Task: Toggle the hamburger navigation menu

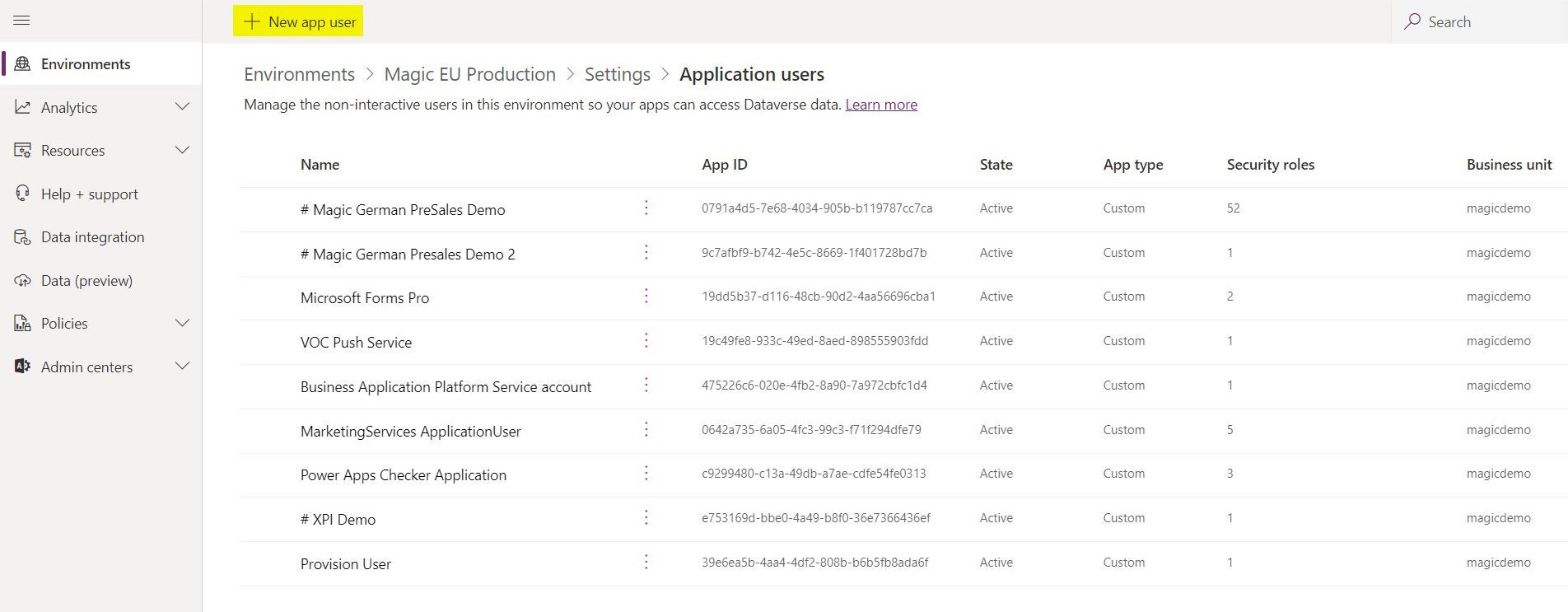Action: (x=22, y=21)
